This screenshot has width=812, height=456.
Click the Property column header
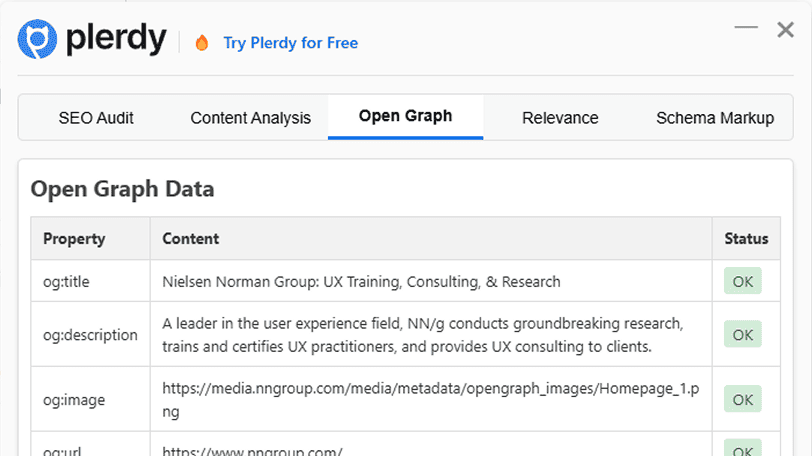pos(74,239)
